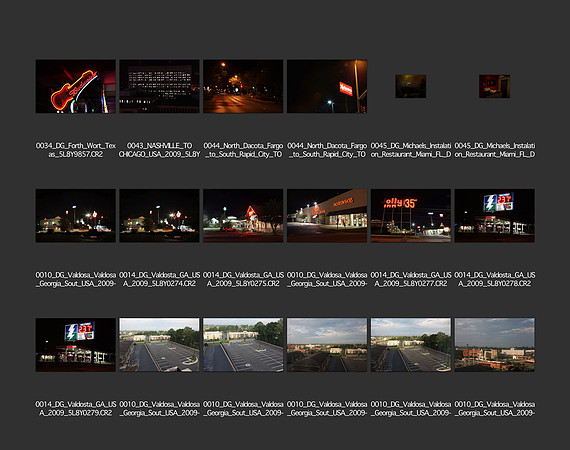Select the empty street with orange streetlights photo
The image size is (570, 450).
point(243,87)
